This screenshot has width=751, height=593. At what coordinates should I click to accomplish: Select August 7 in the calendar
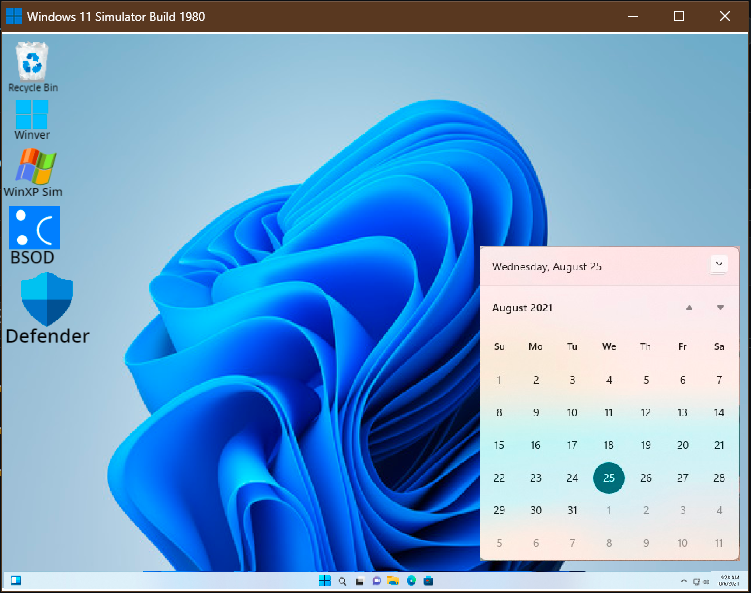tap(719, 380)
